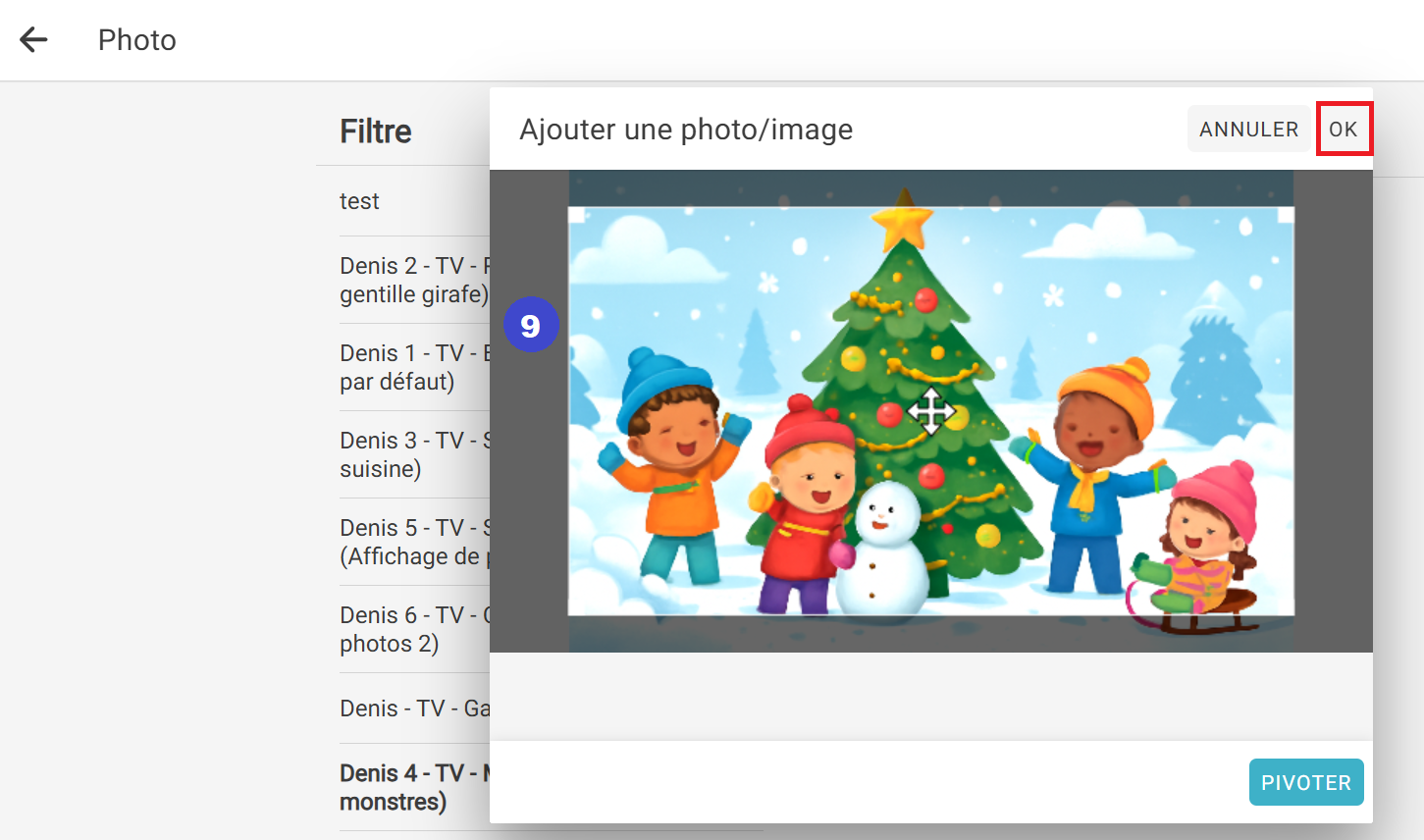Click the snowman in the photo preview

[x=883, y=550]
